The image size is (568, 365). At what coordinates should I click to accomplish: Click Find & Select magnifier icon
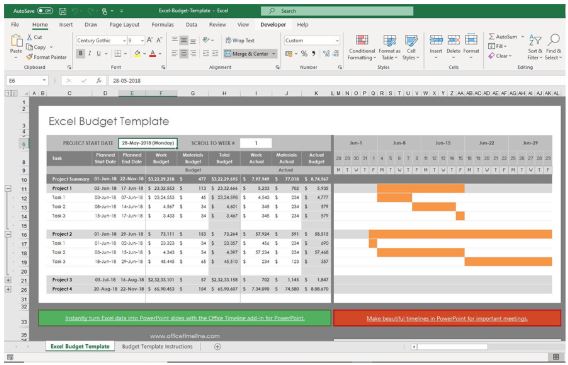[554, 40]
